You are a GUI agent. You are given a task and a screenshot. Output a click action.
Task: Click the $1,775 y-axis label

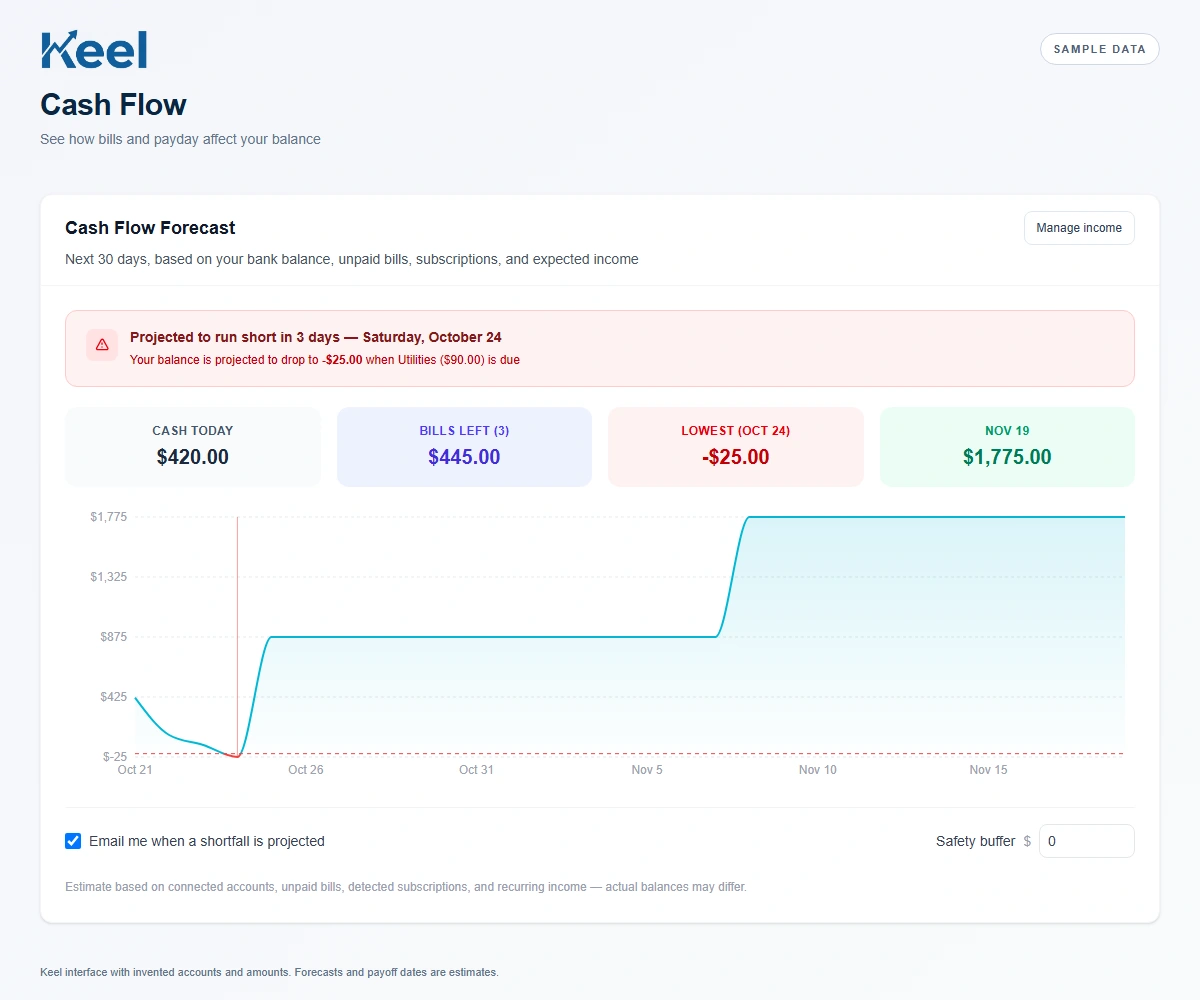(x=108, y=517)
